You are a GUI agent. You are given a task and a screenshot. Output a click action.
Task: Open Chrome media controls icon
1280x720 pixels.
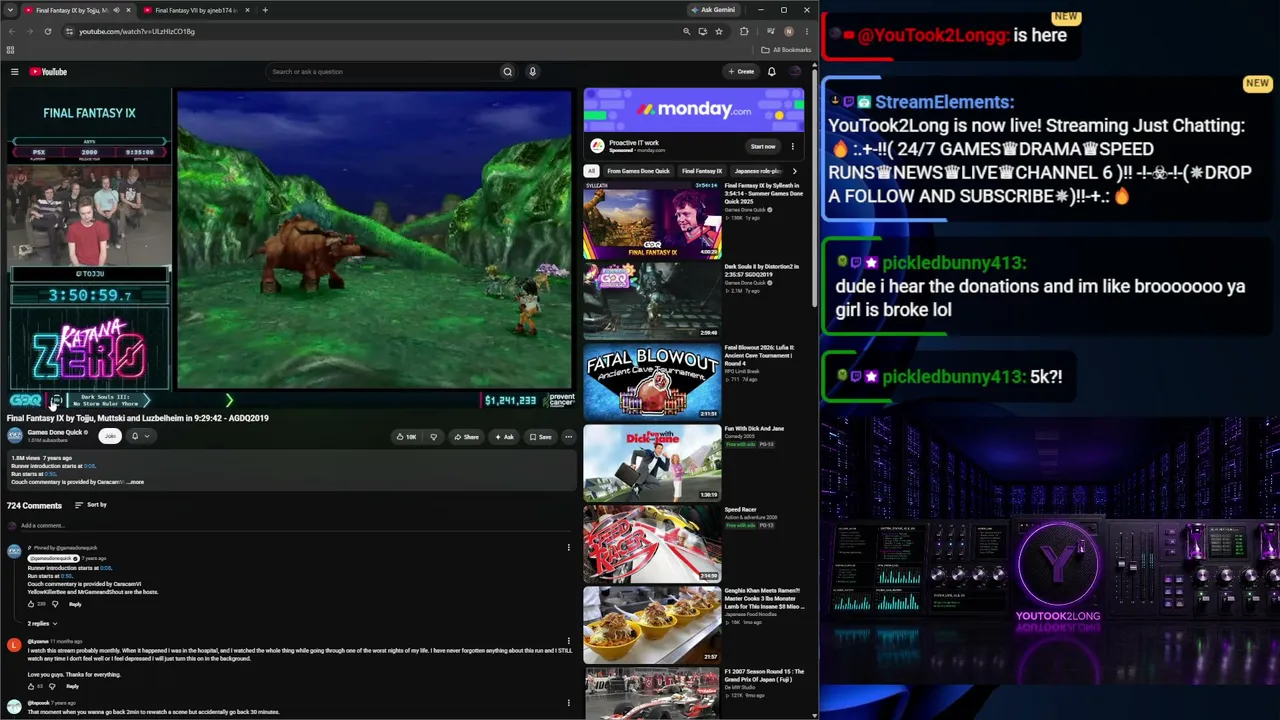(x=770, y=31)
